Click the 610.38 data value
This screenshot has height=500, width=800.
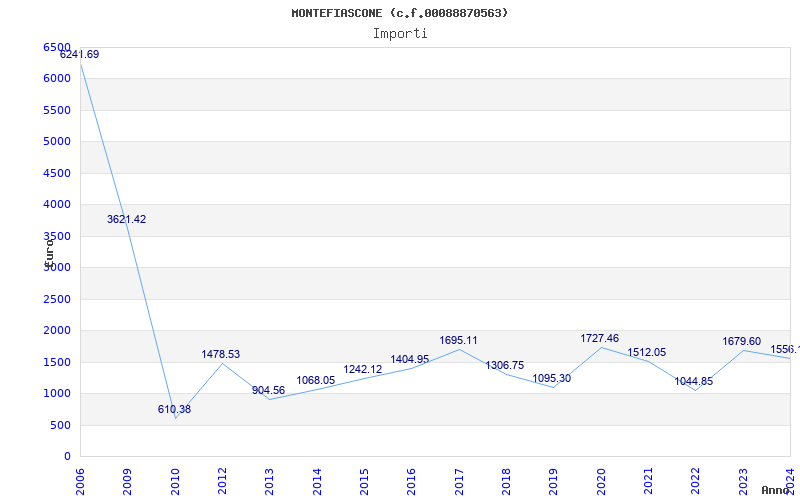174,409
